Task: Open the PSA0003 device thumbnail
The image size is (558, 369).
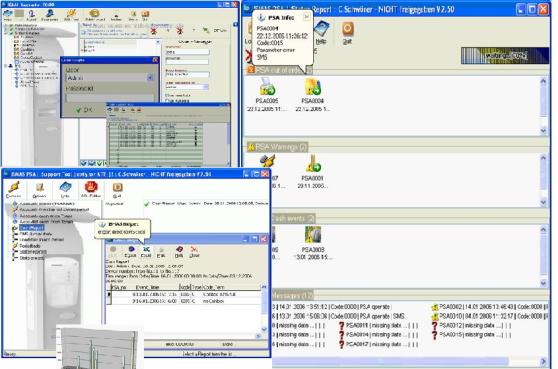Action: pos(313,235)
